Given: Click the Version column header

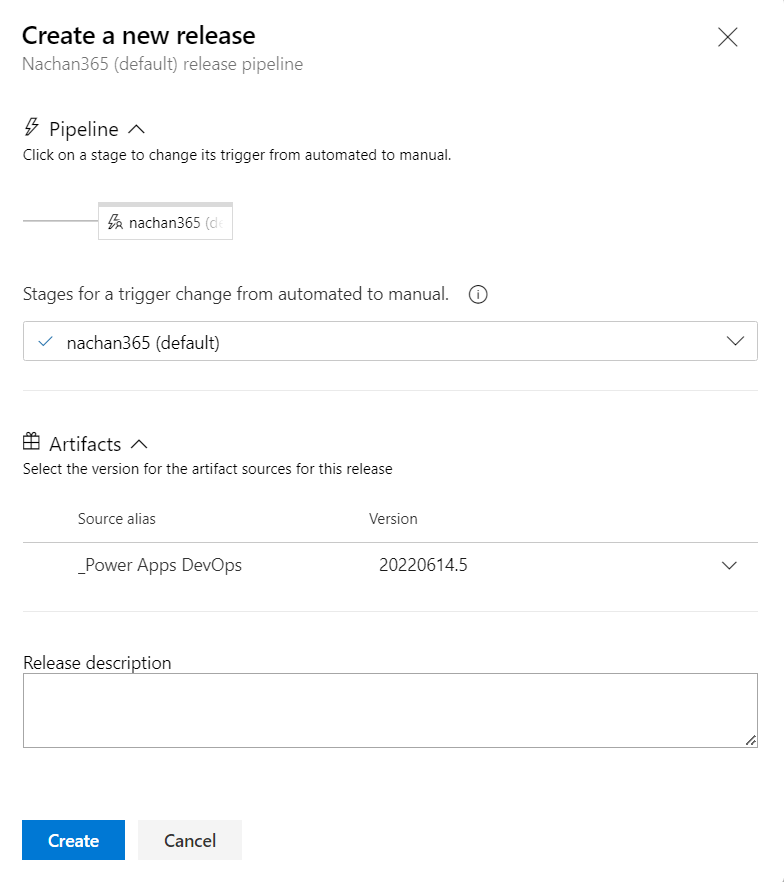Looking at the screenshot, I should click(x=393, y=519).
